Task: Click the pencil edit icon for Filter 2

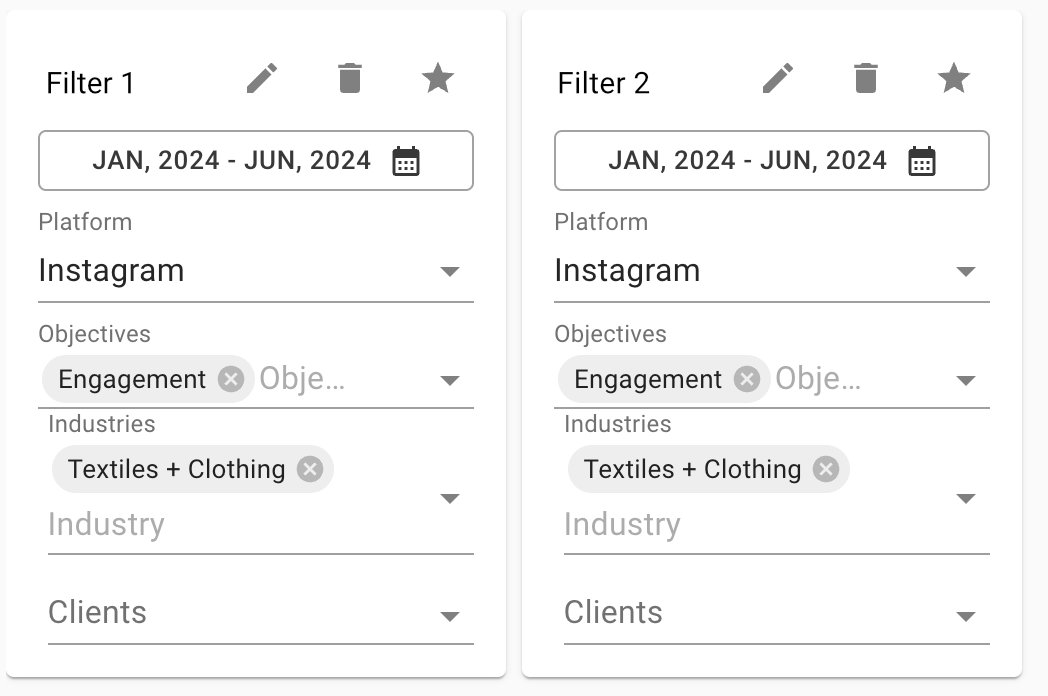Action: tap(778, 79)
